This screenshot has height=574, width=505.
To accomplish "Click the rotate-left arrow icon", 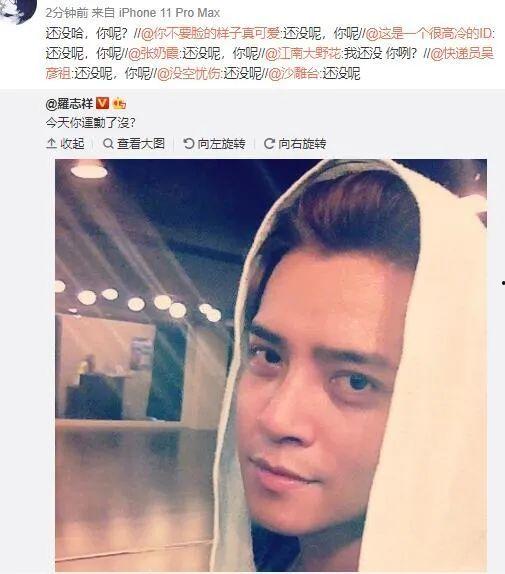I will pos(188,144).
